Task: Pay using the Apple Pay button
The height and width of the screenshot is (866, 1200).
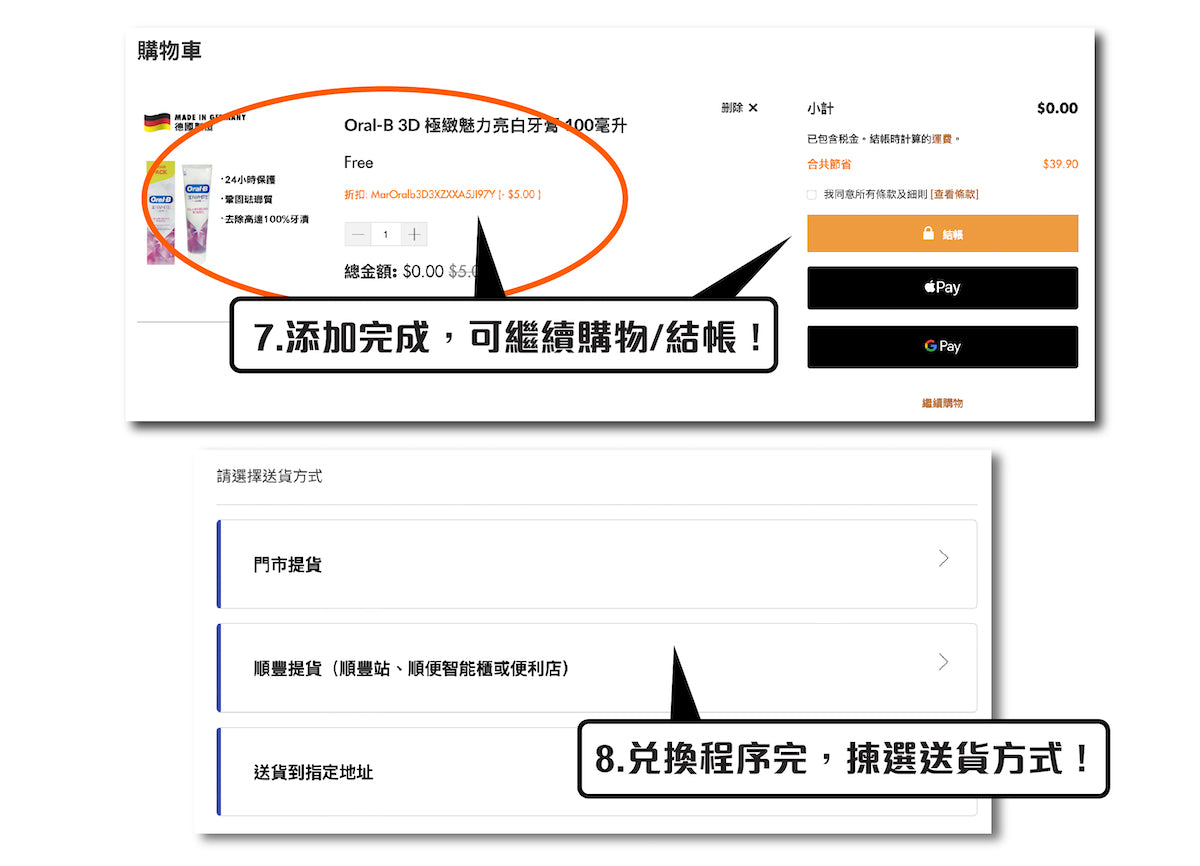Action: tap(942, 288)
